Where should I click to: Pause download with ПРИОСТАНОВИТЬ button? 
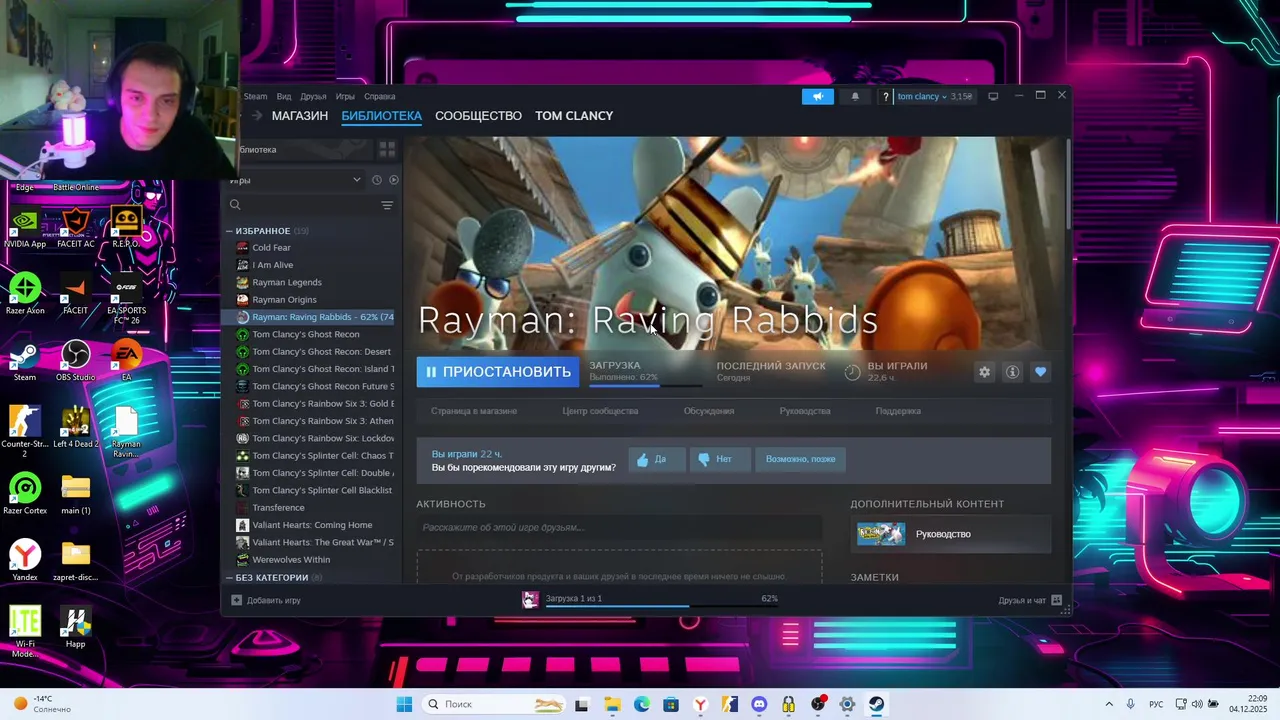click(x=497, y=372)
